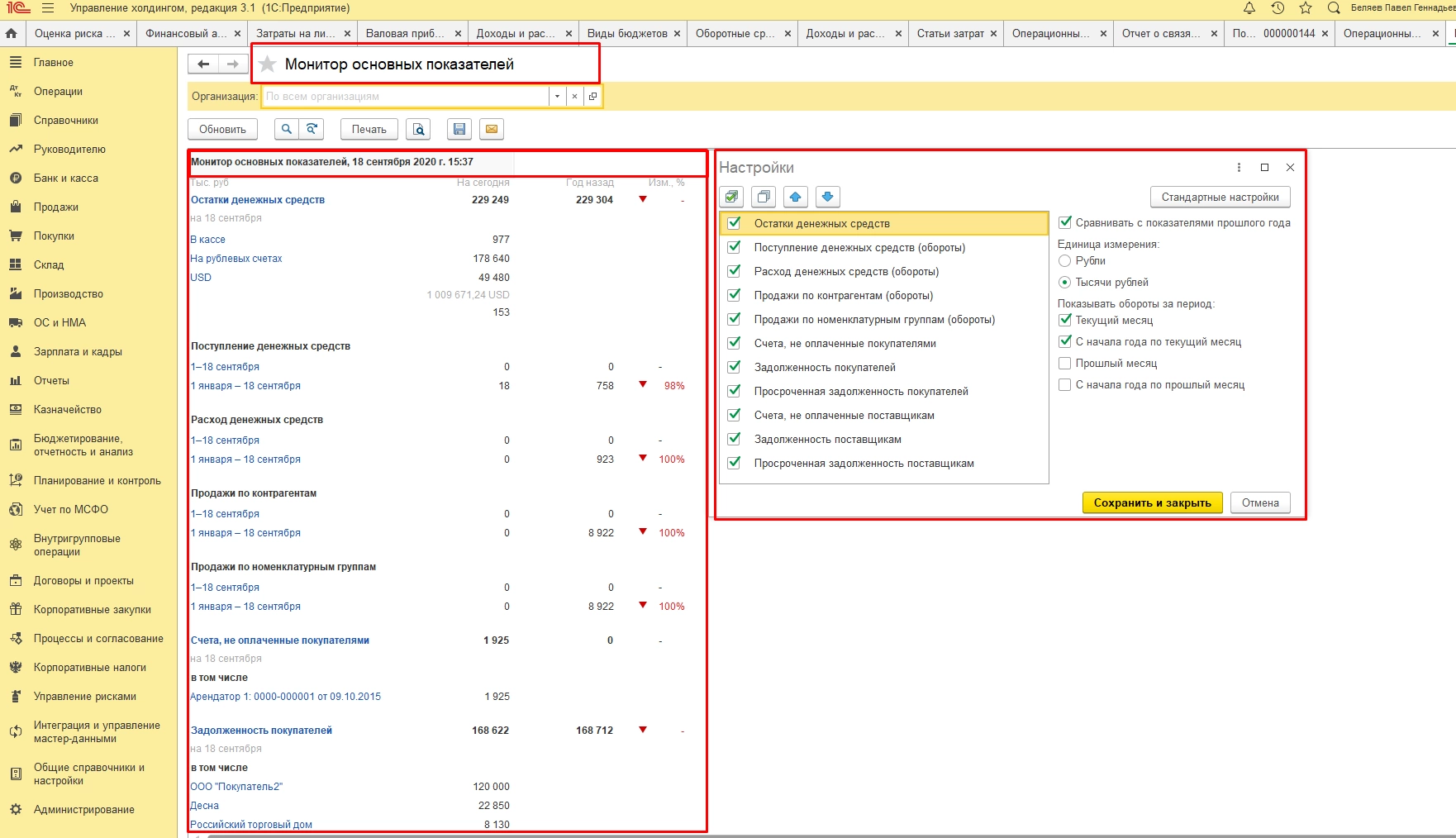
Task: Add Монитор основных показателей to favorites star
Action: 268,64
